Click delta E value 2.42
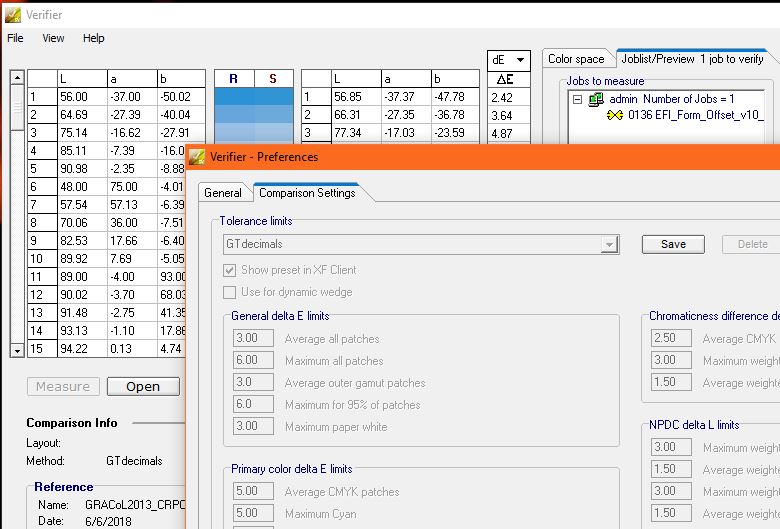The image size is (780, 529). (509, 98)
